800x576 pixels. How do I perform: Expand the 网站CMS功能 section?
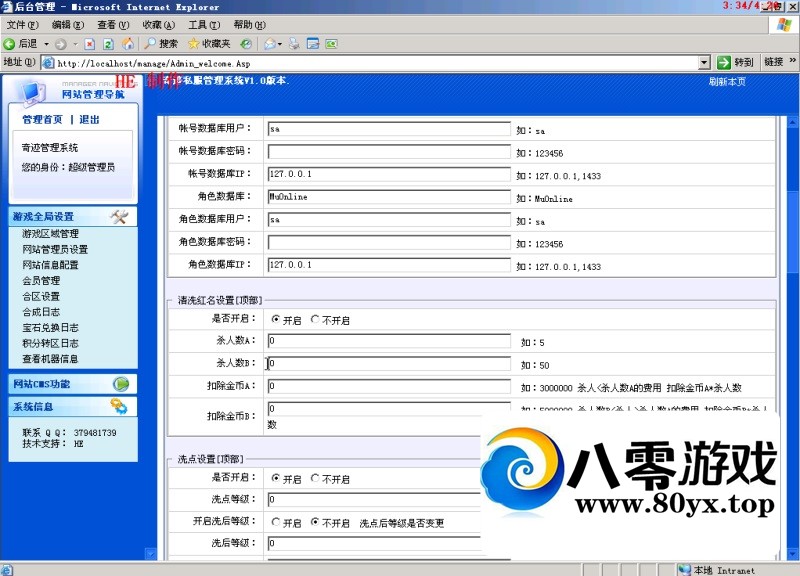point(73,384)
